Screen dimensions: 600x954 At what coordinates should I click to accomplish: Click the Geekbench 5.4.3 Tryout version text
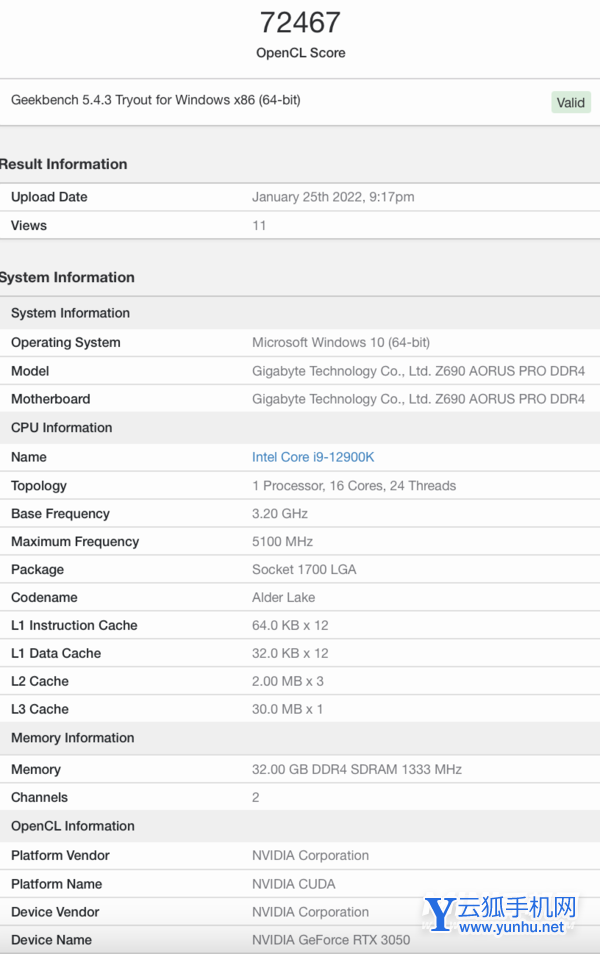155,100
